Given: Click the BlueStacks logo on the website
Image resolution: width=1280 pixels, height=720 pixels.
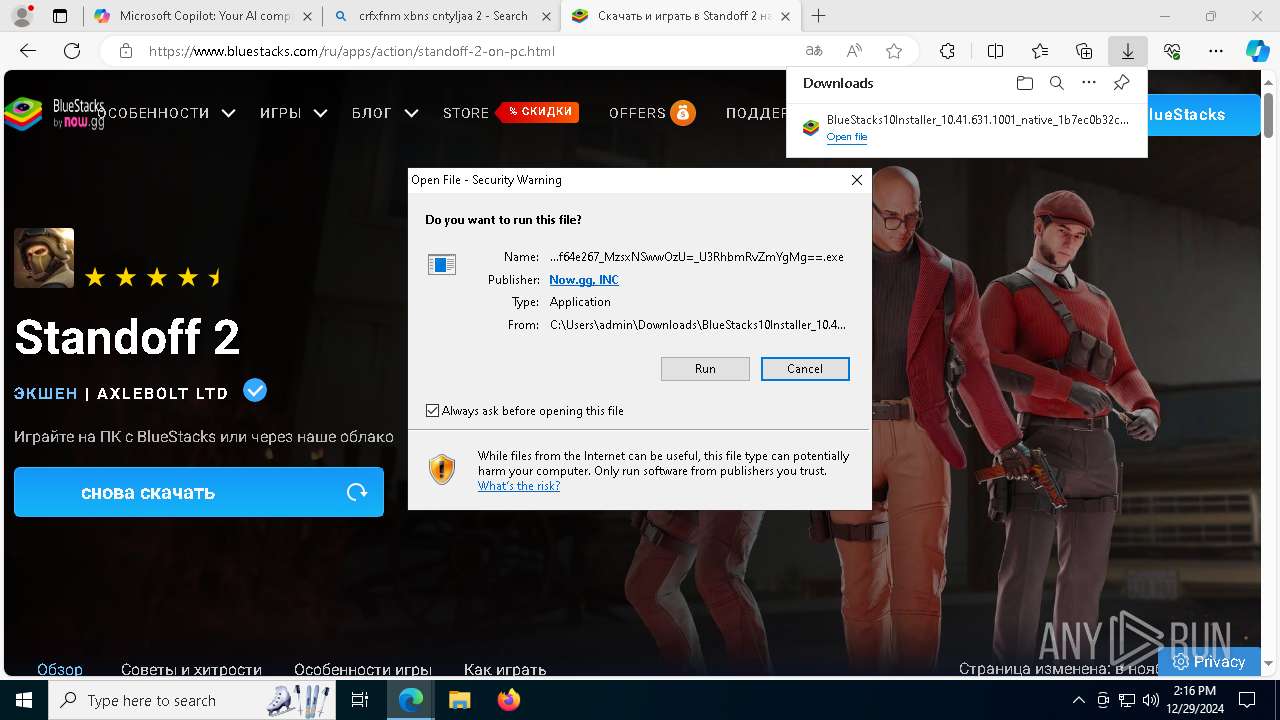Looking at the screenshot, I should coord(55,113).
